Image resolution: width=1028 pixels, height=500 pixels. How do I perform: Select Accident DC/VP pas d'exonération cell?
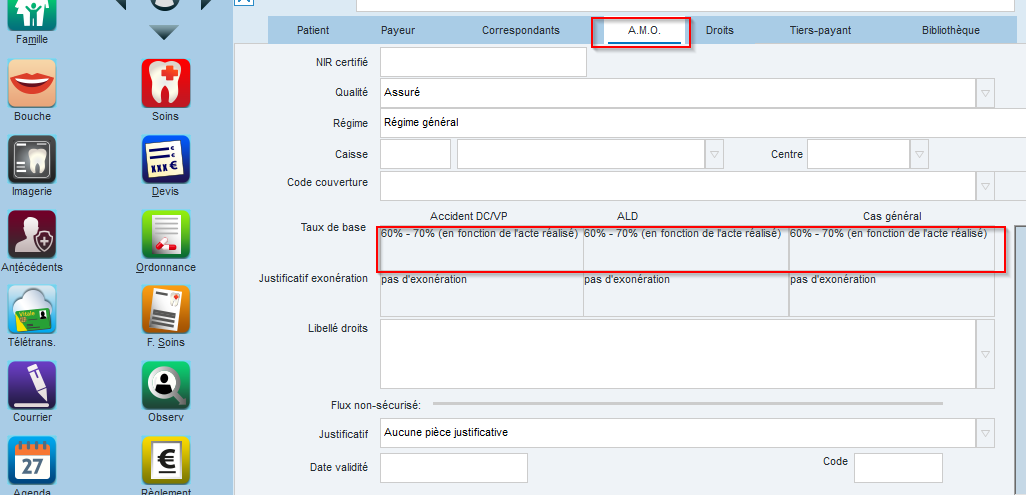point(481,295)
